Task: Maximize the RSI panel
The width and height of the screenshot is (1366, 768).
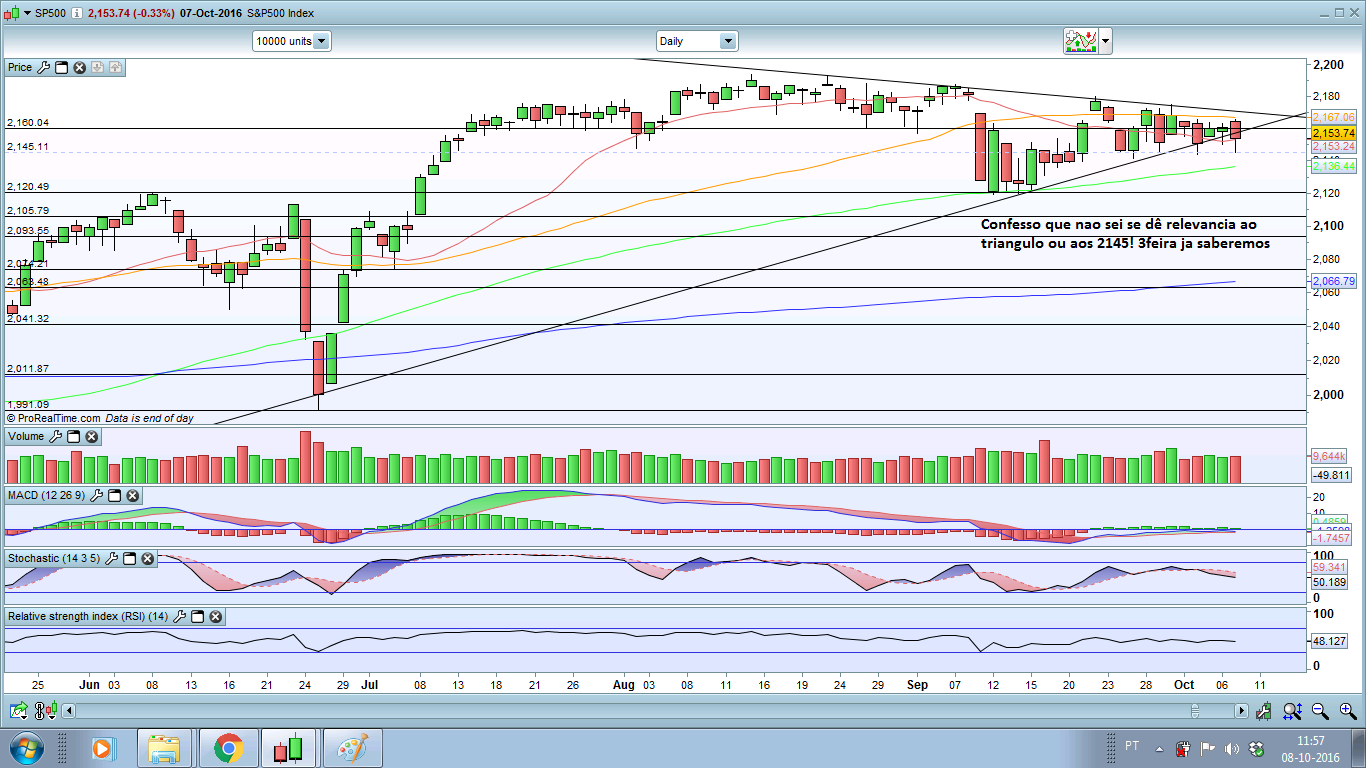Action: [x=198, y=617]
